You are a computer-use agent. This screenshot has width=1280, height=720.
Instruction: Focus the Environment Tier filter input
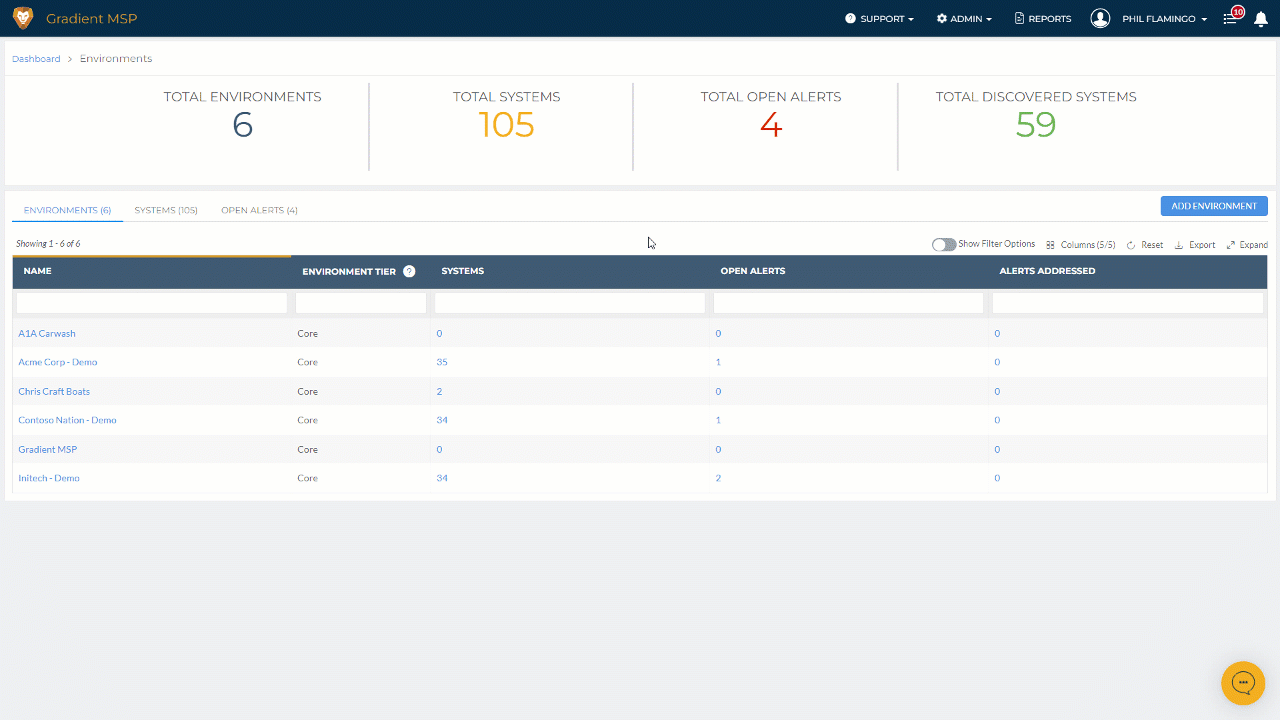(361, 303)
